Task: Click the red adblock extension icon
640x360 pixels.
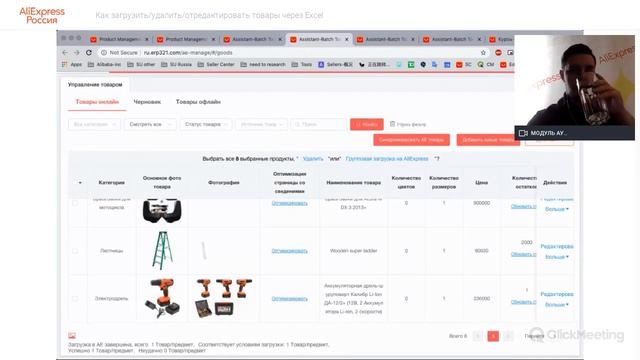Action: 498,53
